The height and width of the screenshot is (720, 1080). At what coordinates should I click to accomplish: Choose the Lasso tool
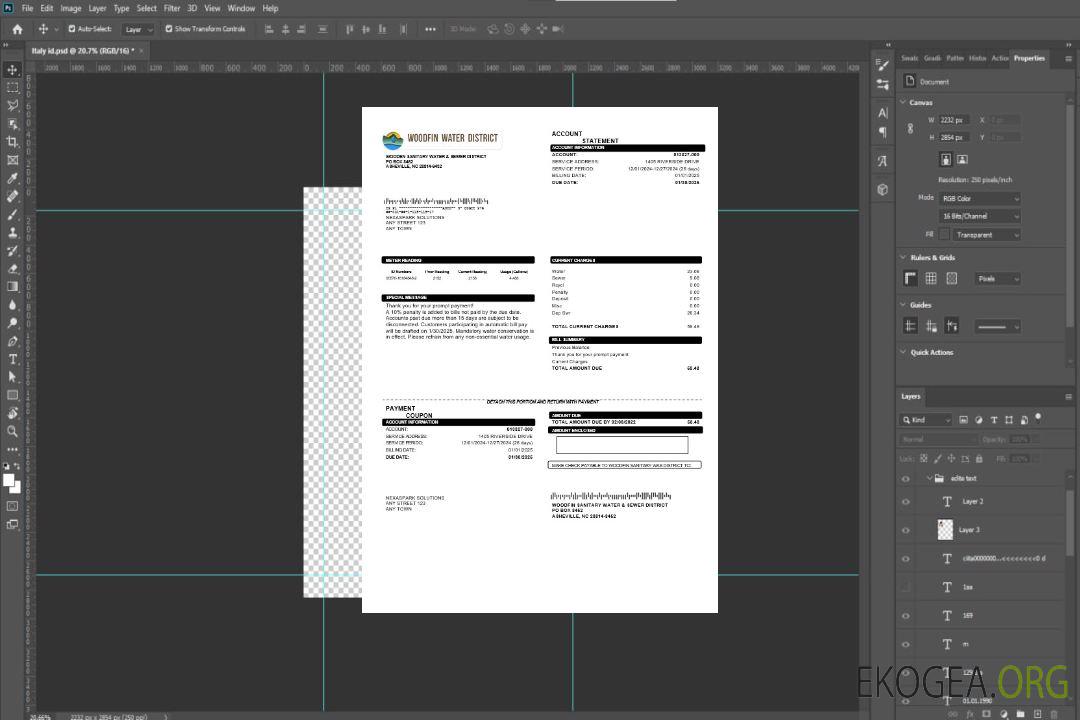(12, 105)
